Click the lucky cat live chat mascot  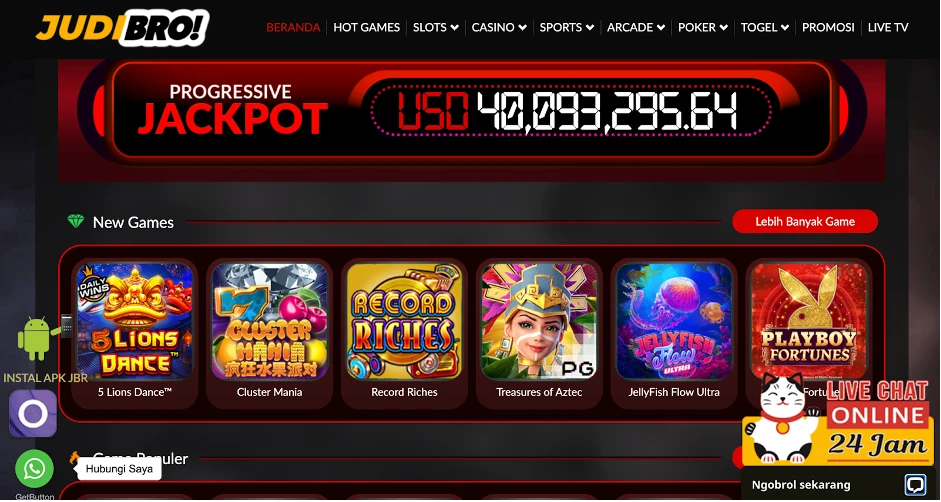pyautogui.click(x=783, y=419)
